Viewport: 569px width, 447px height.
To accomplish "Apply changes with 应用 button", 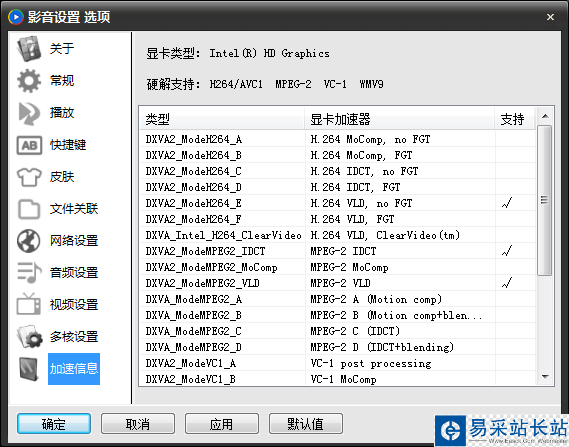I will (222, 423).
